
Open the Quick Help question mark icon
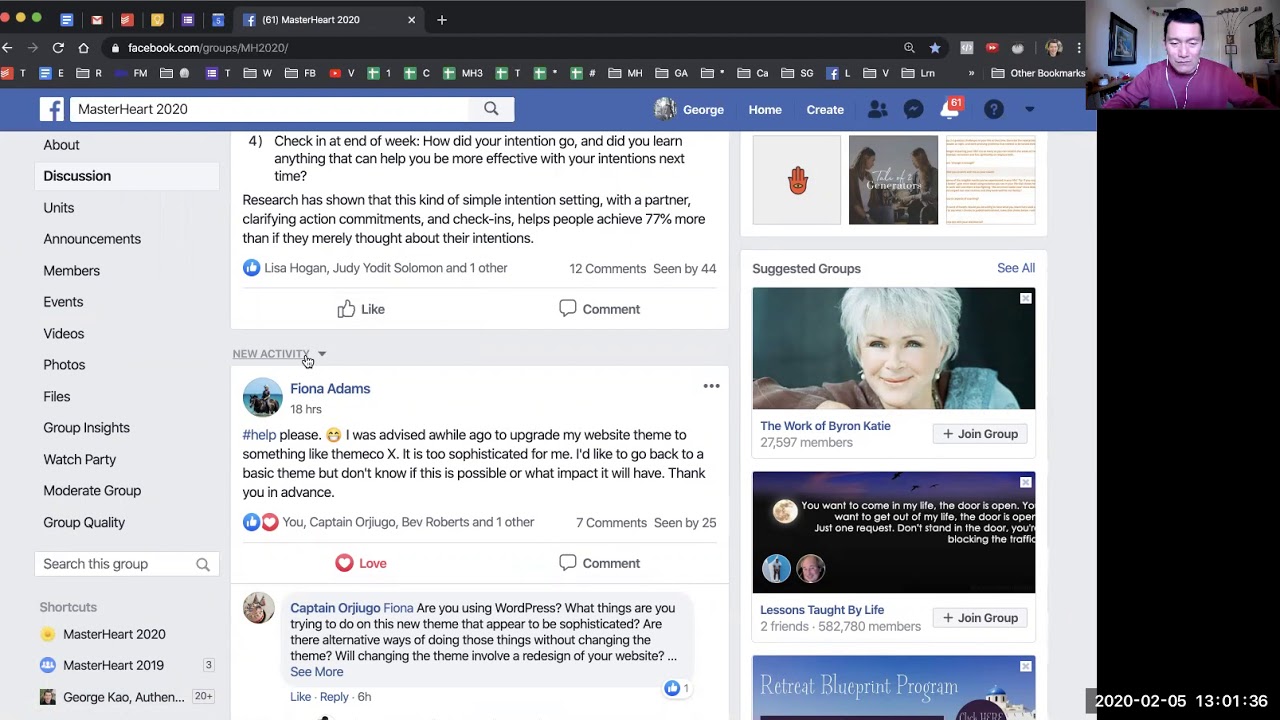(x=993, y=109)
